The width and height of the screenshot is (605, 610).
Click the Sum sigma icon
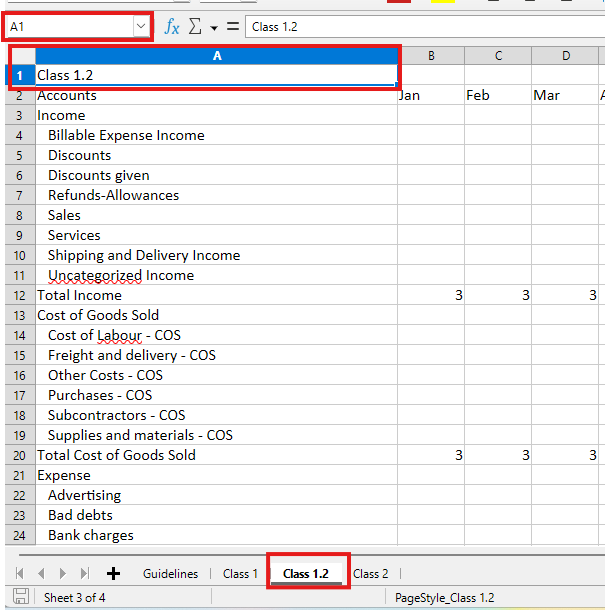[195, 27]
